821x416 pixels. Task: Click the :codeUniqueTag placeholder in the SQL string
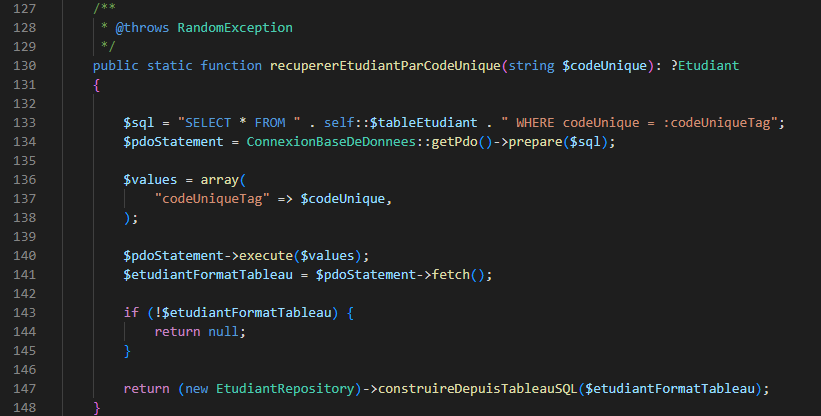[717, 123]
